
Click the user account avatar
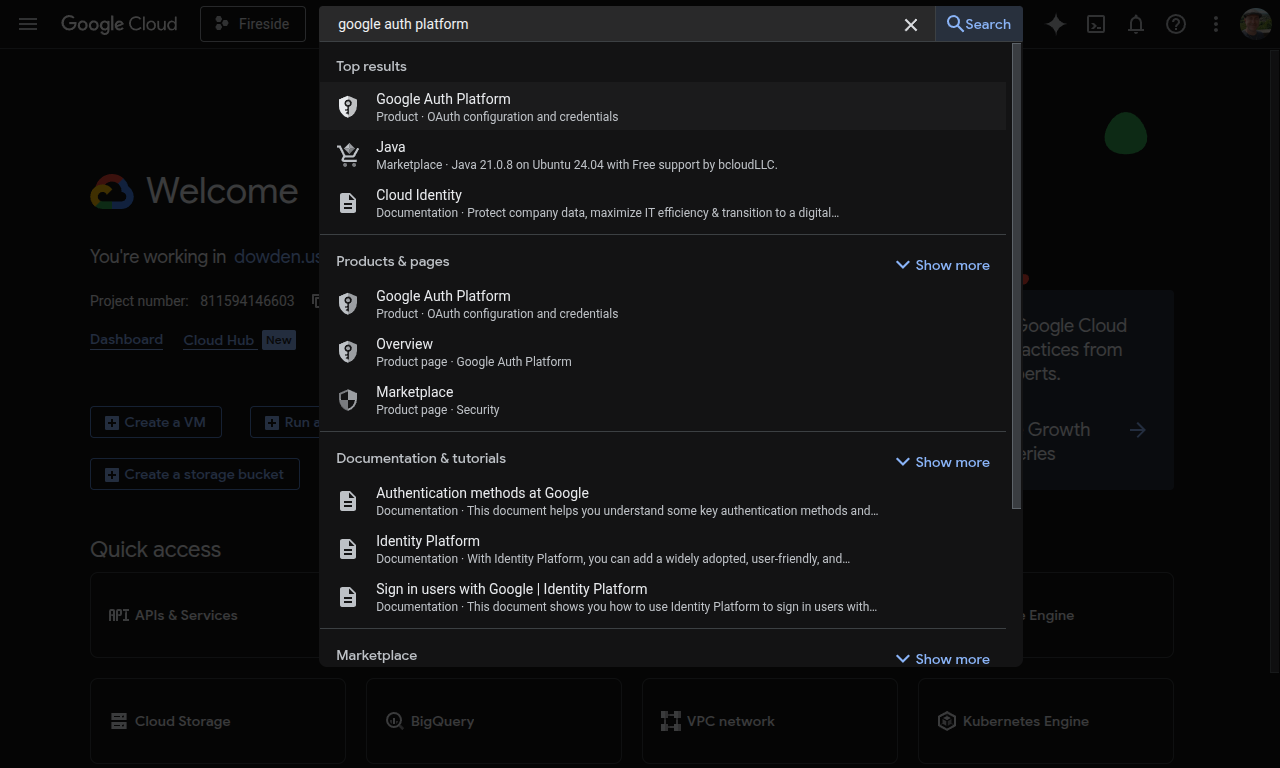coord(1255,24)
